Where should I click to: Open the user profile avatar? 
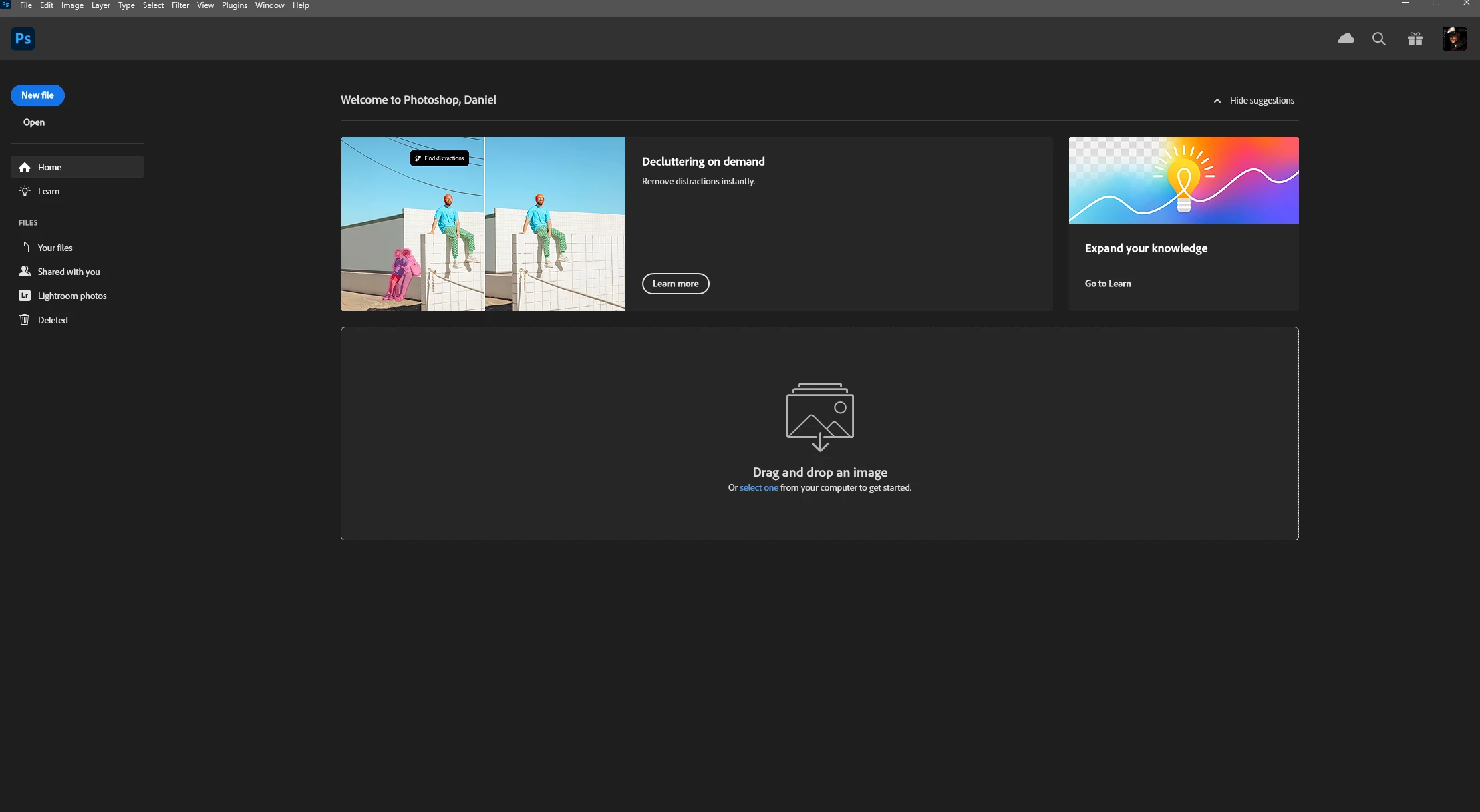pos(1454,39)
